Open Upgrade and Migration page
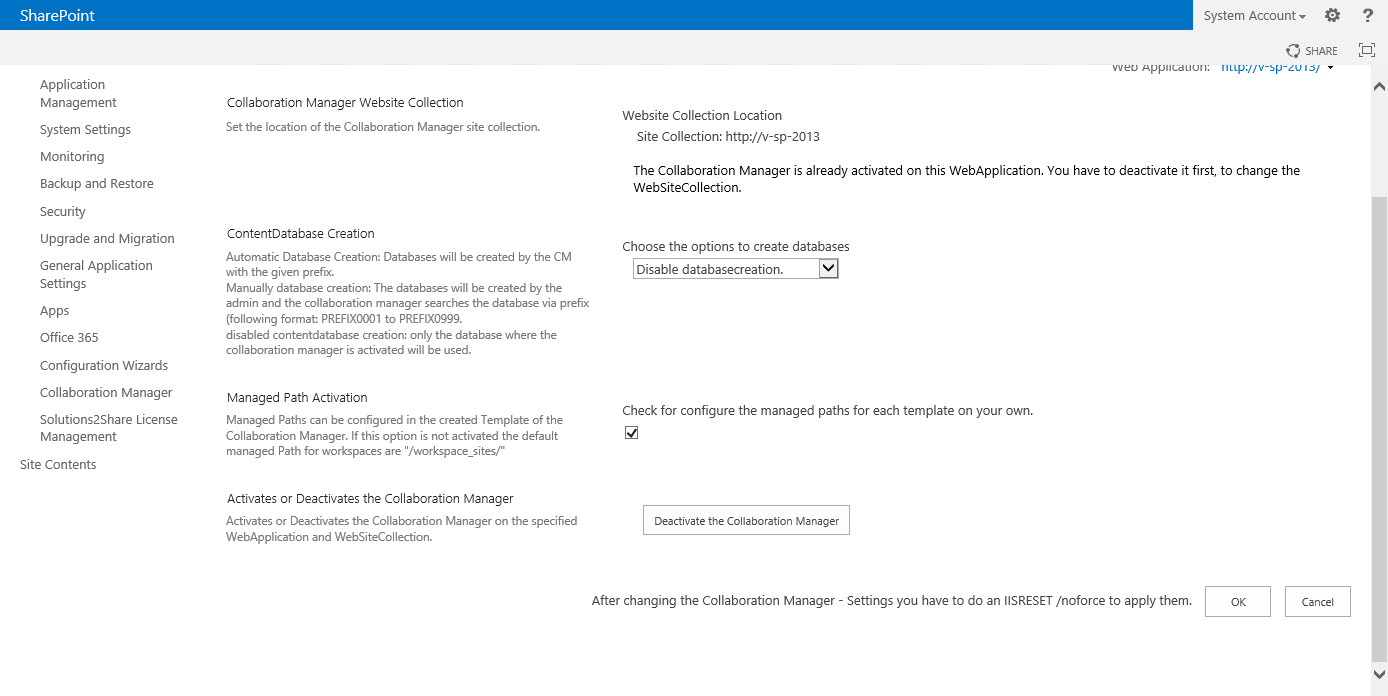Image resolution: width=1388 pixels, height=696 pixels. point(107,239)
